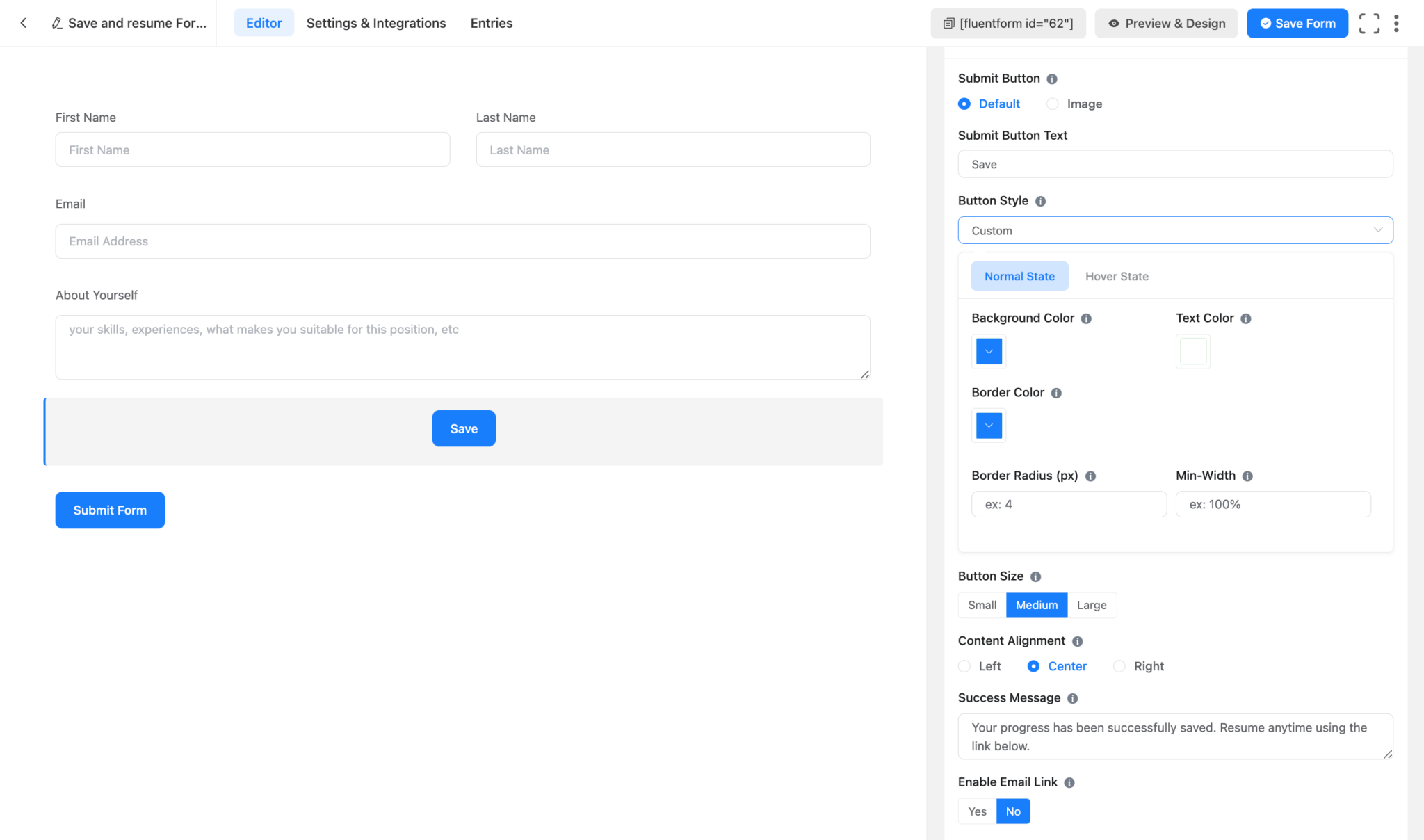This screenshot has height=840, width=1424.
Task: Click the Submit Form button
Action: pos(109,510)
